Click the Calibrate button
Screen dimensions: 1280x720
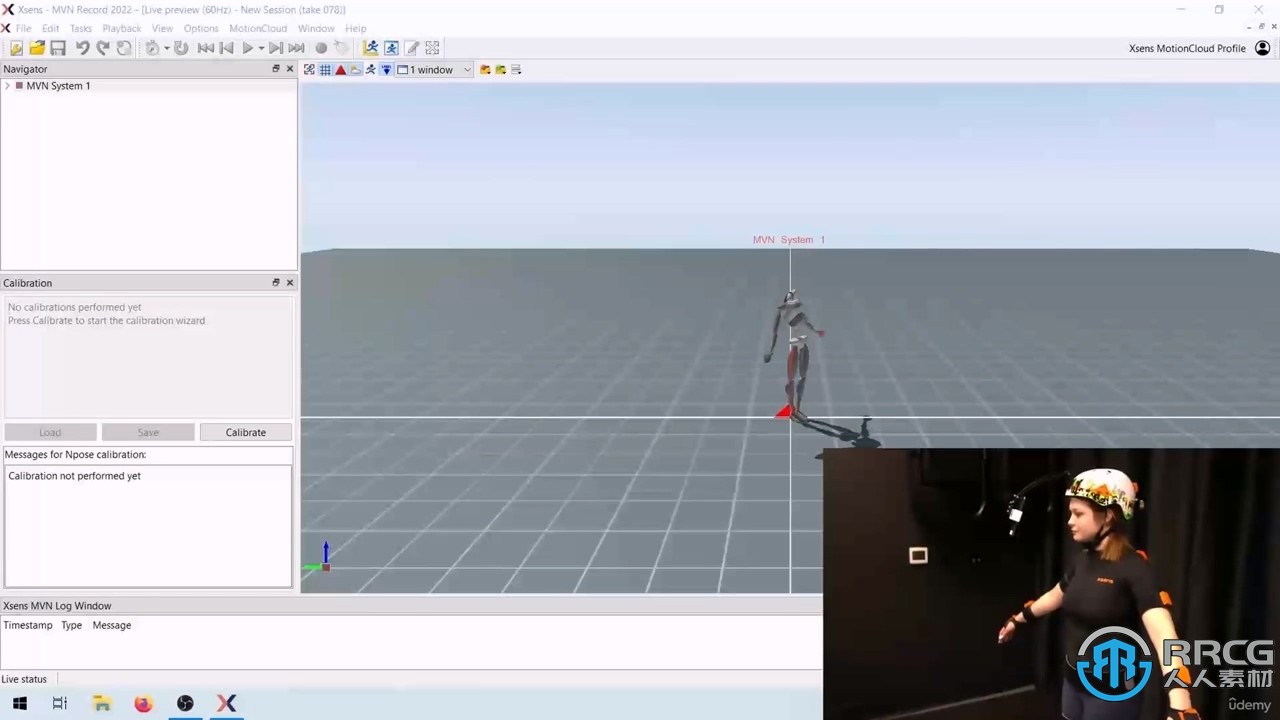[246, 432]
